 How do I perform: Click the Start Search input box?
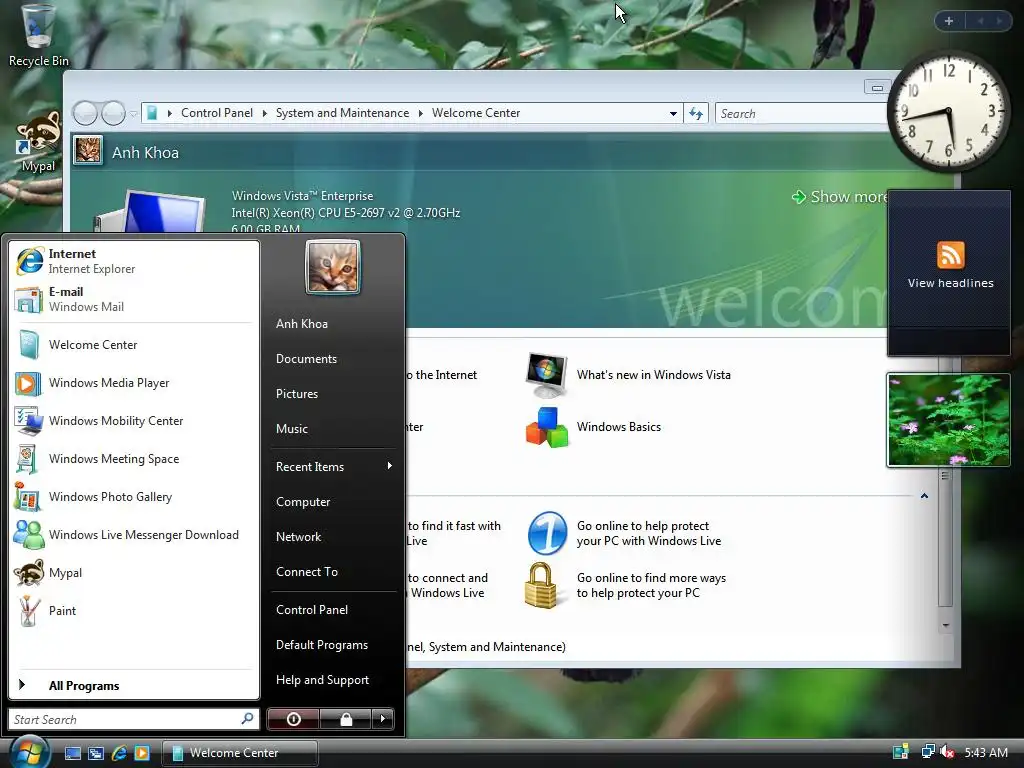tap(133, 719)
